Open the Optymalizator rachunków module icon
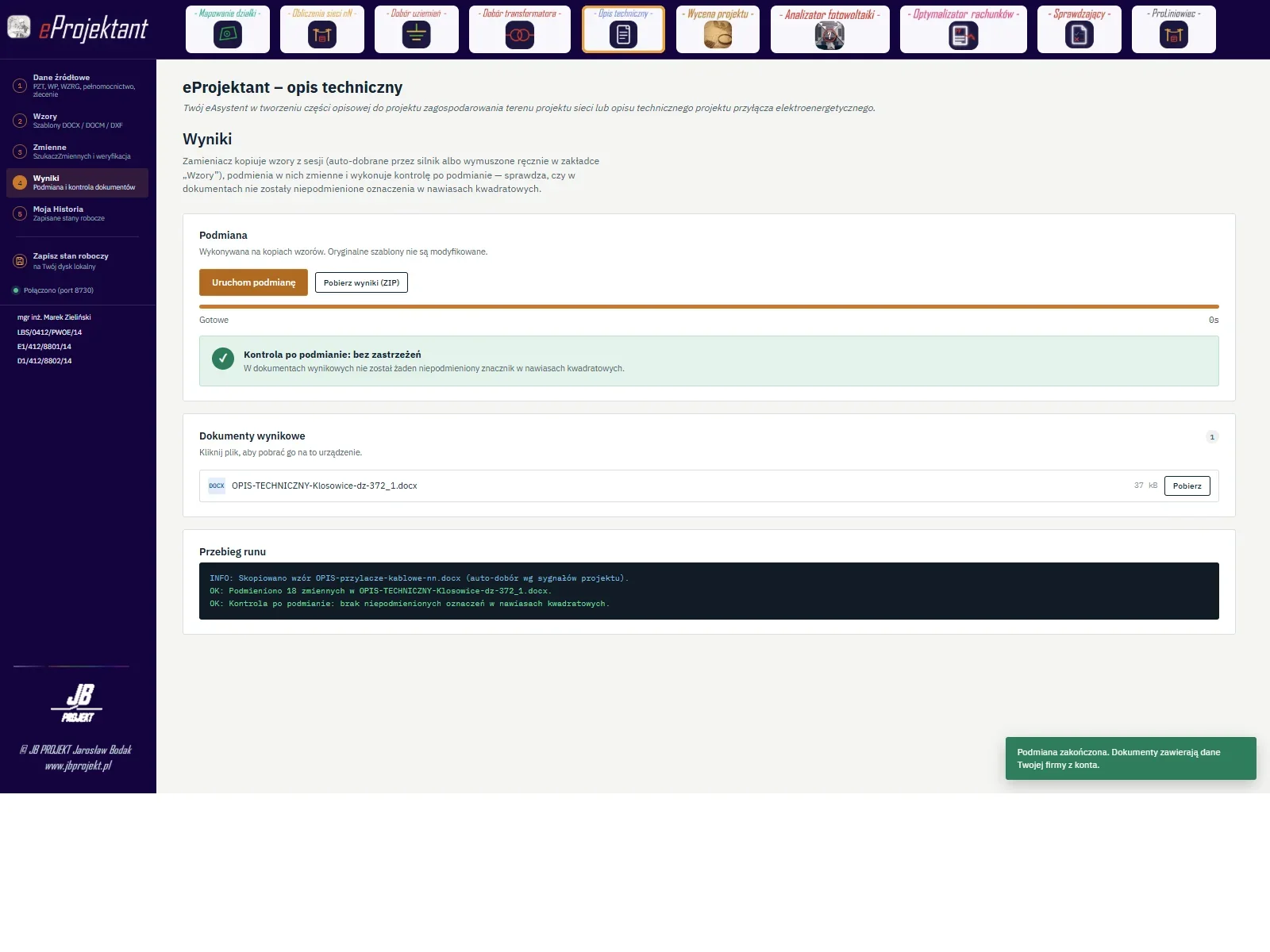 (x=964, y=35)
